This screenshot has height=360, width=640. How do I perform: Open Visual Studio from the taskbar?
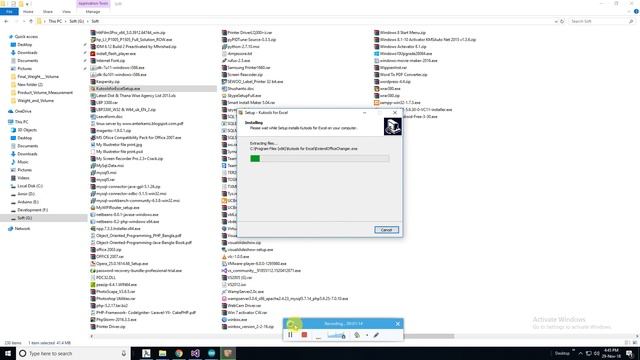pos(195,353)
